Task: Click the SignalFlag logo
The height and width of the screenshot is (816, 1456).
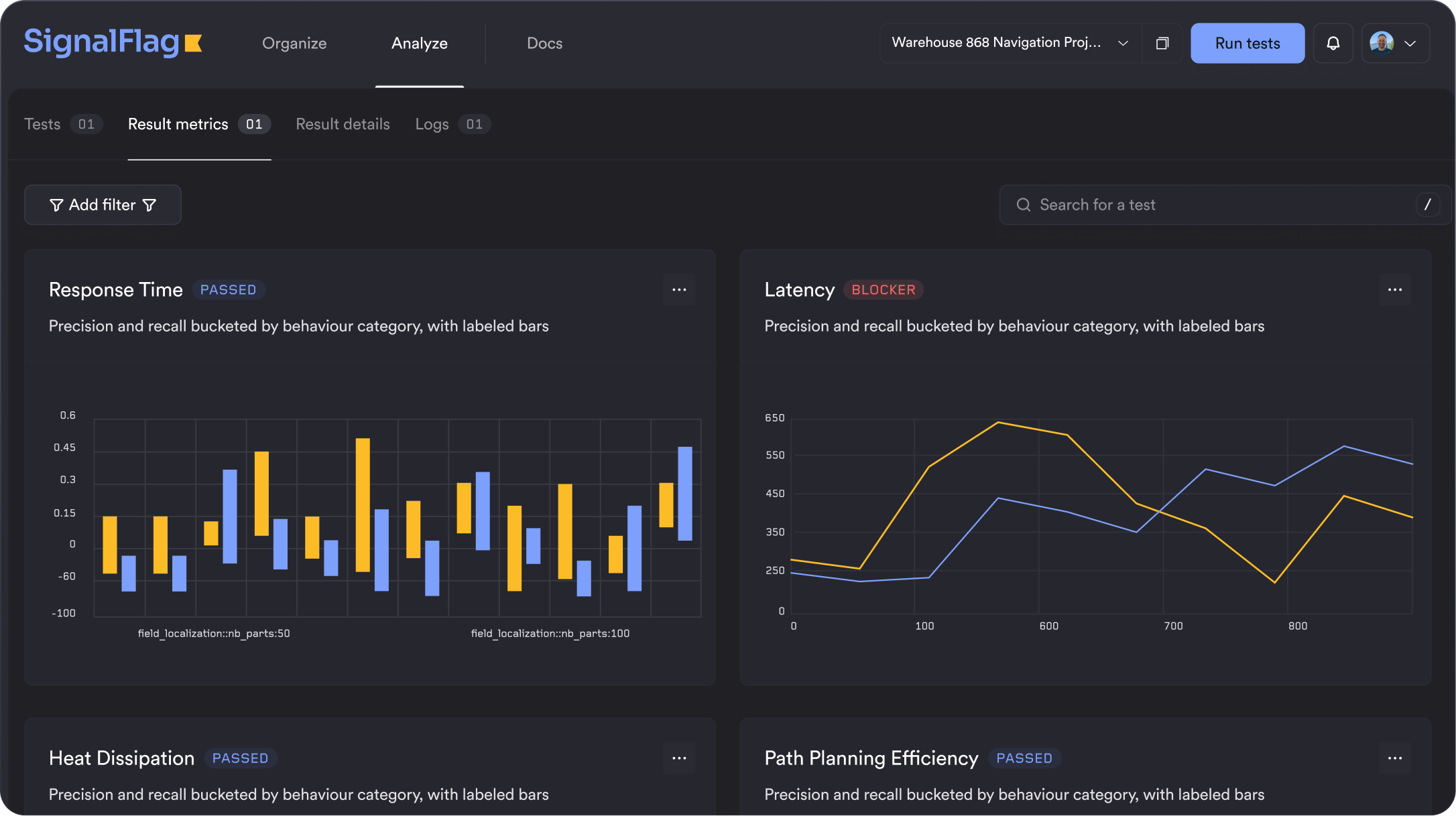Action: (x=113, y=42)
